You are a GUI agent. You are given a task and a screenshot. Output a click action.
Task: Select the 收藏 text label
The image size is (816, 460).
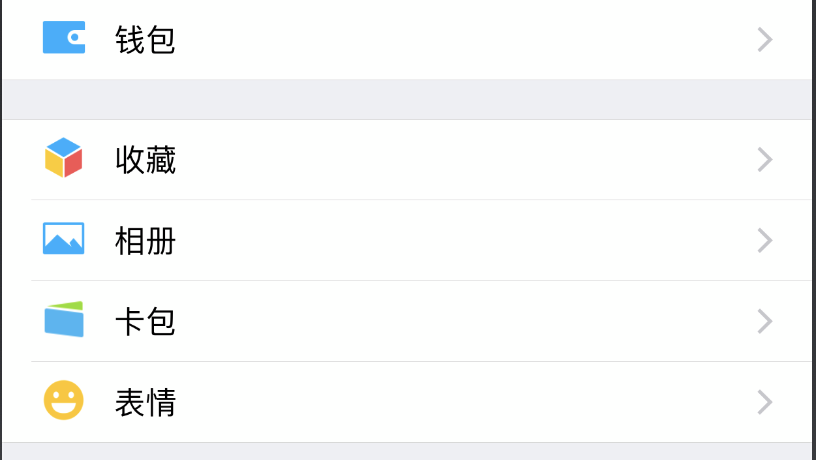click(146, 160)
